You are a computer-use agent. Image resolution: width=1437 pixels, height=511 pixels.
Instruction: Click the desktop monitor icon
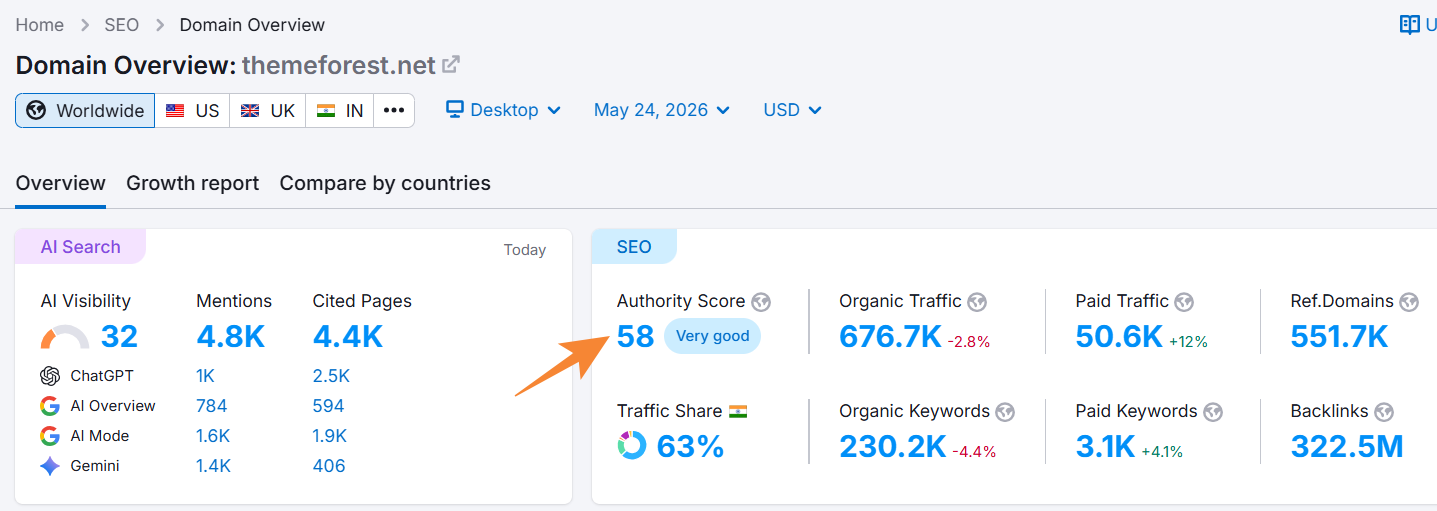pos(455,110)
